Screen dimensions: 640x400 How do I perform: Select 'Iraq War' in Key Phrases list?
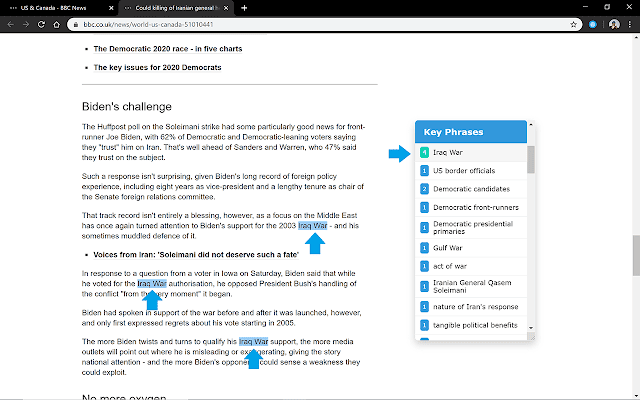(448, 153)
